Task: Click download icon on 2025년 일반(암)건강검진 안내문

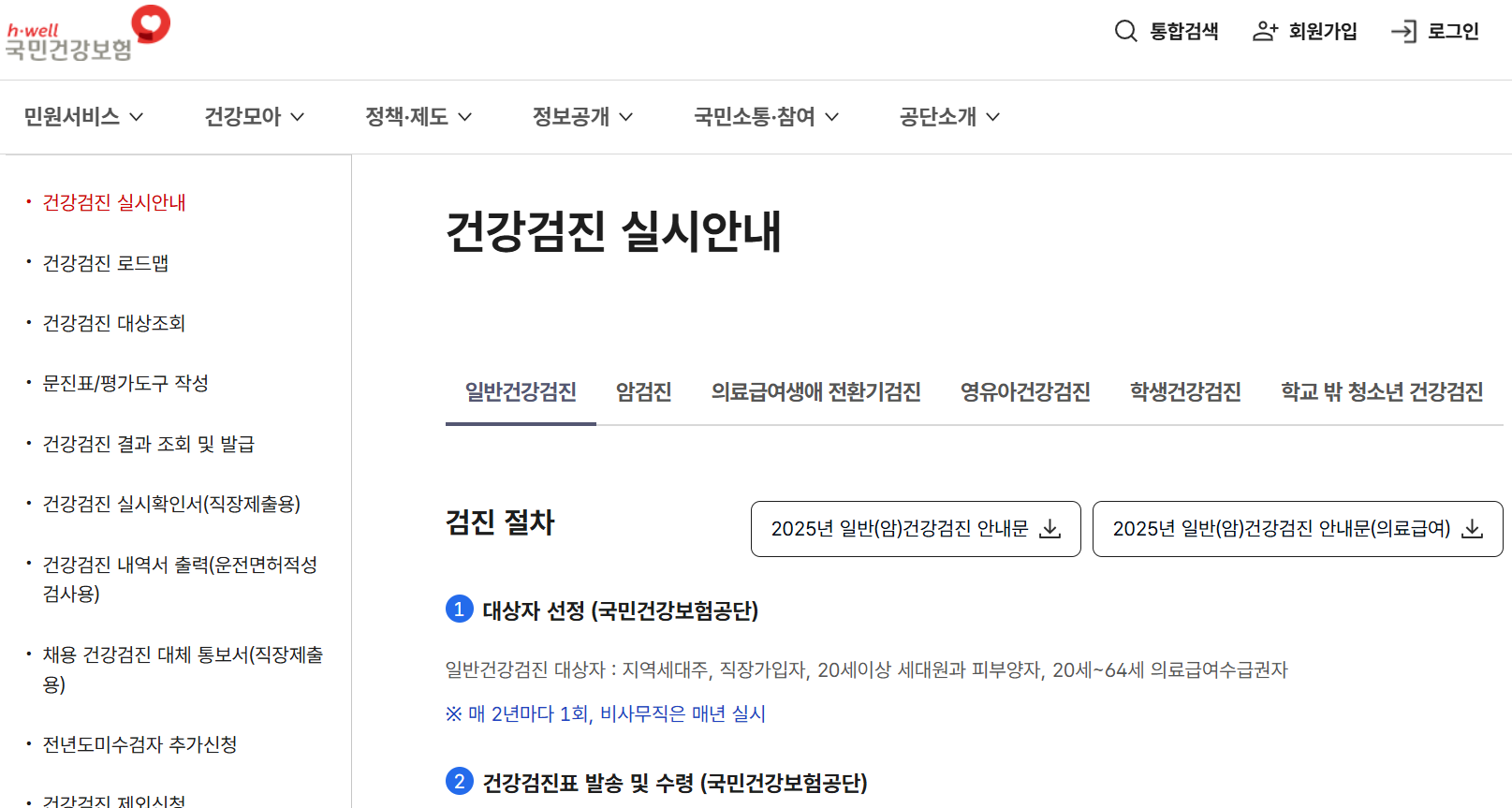Action: [1050, 529]
